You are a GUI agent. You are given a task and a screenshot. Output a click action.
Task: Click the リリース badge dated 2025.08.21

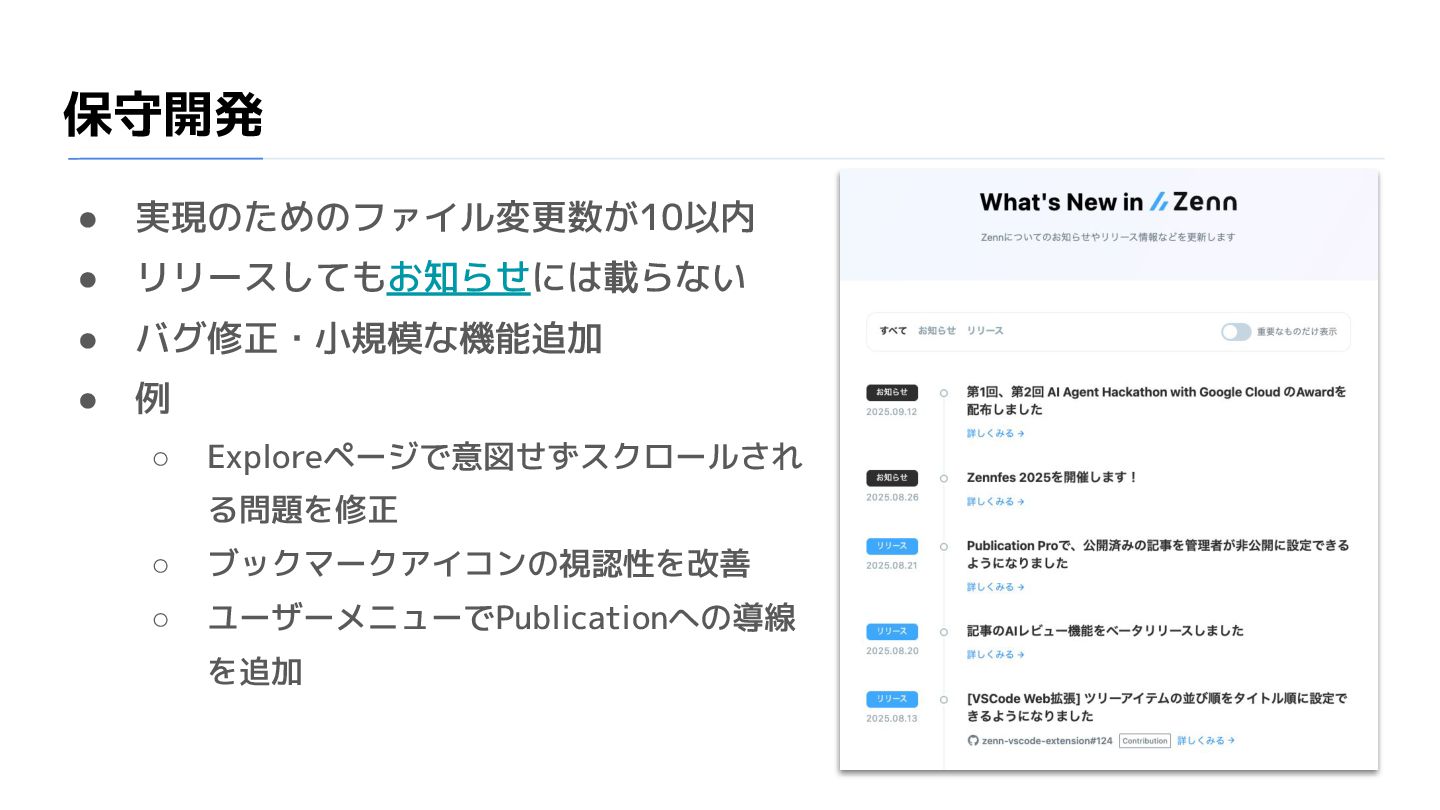pyautogui.click(x=892, y=546)
